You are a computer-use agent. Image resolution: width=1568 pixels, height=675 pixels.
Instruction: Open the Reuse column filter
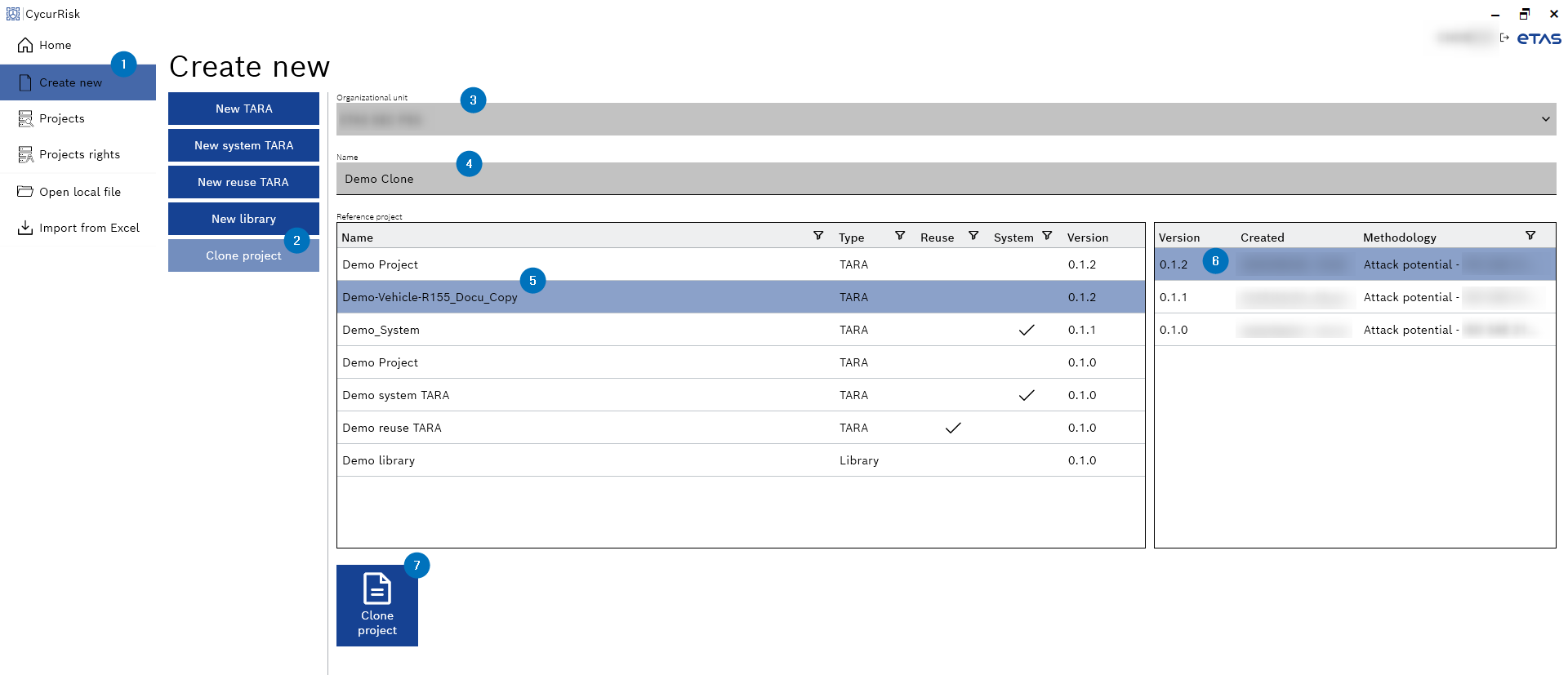click(973, 236)
